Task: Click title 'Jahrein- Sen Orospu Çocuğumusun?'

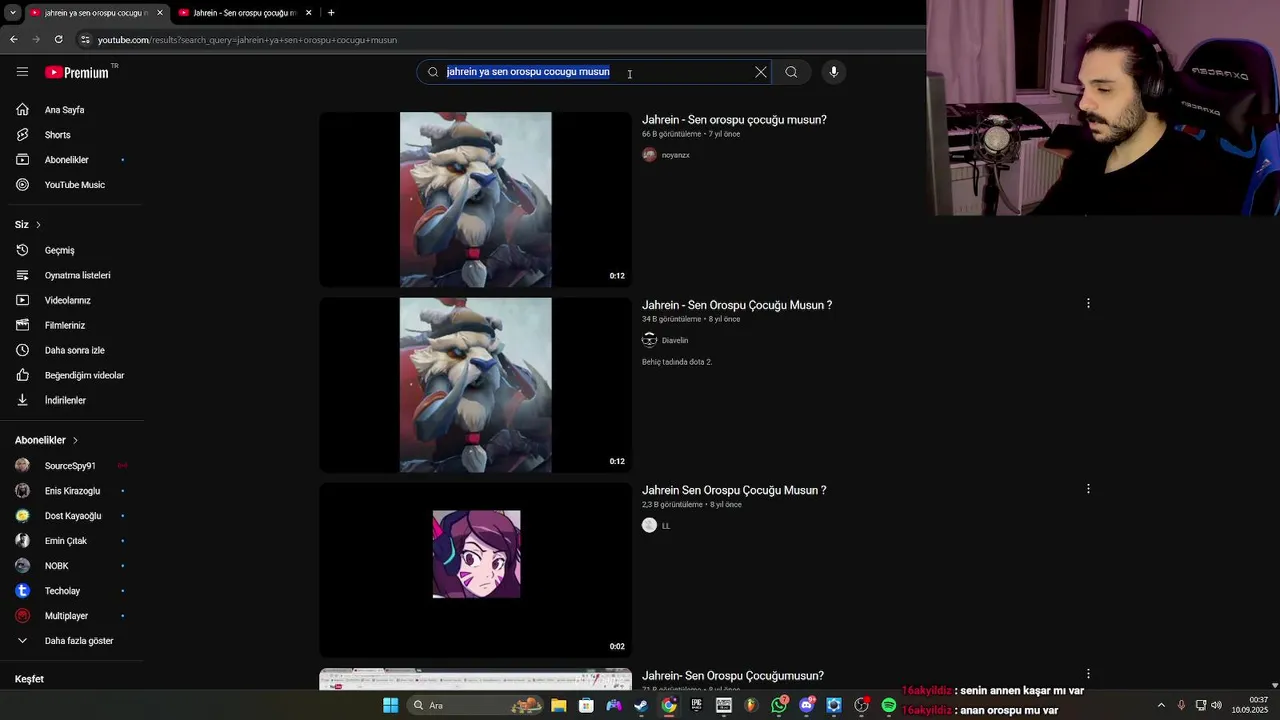Action: 733,676
